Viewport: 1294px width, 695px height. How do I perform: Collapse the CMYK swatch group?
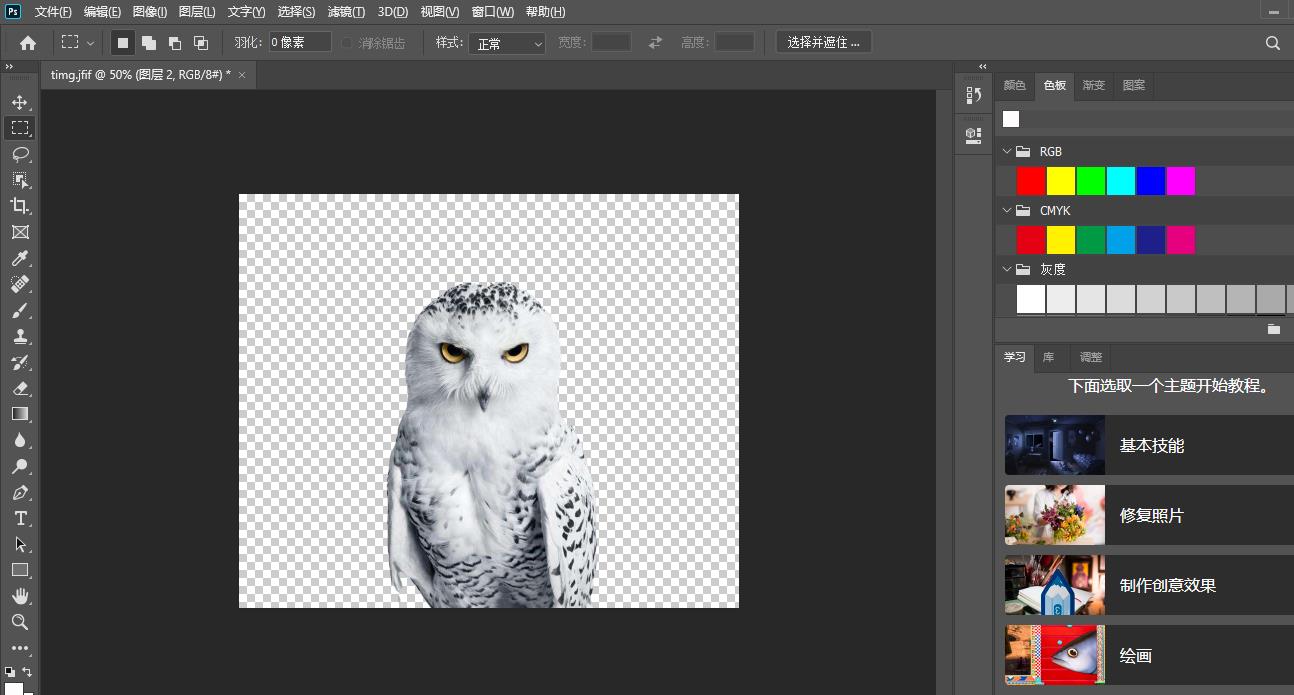[1007, 211]
